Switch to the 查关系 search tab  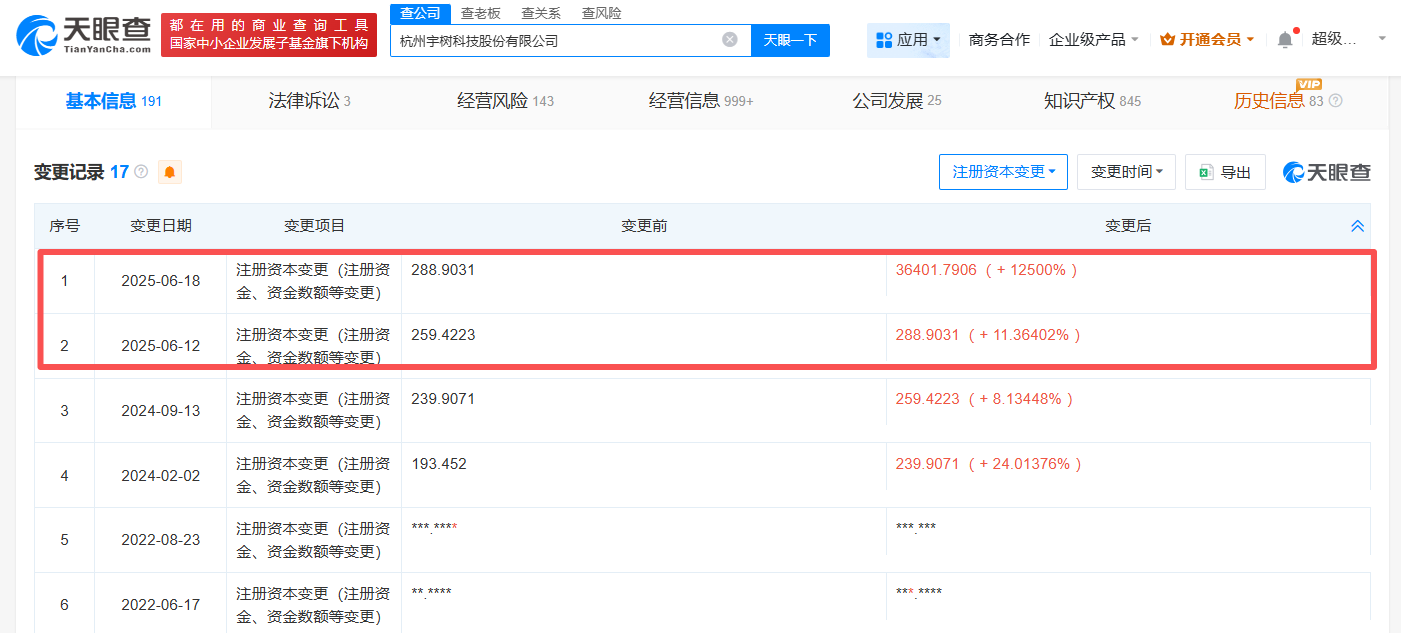coord(541,13)
